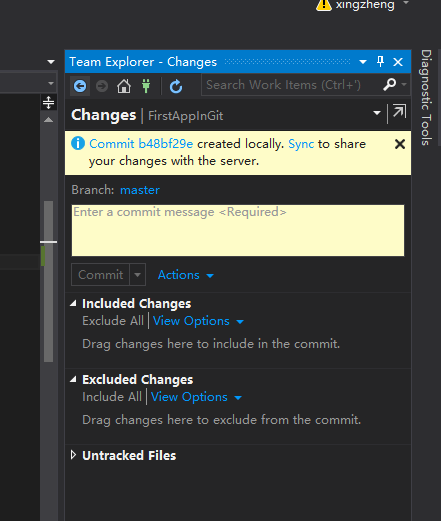Viewport: 441px width, 521px height.
Task: Refresh the Team Explorer page
Action: 176,87
